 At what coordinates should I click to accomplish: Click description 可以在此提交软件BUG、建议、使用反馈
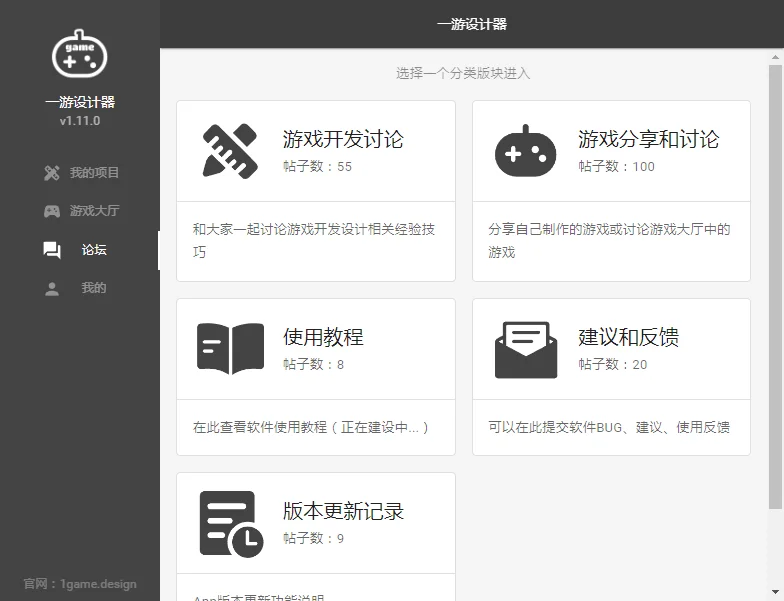pyautogui.click(x=609, y=428)
